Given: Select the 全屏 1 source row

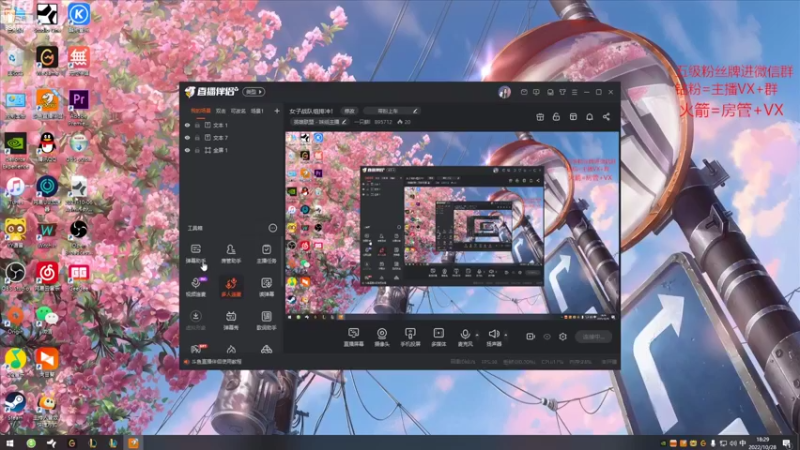Looking at the screenshot, I should (232, 151).
